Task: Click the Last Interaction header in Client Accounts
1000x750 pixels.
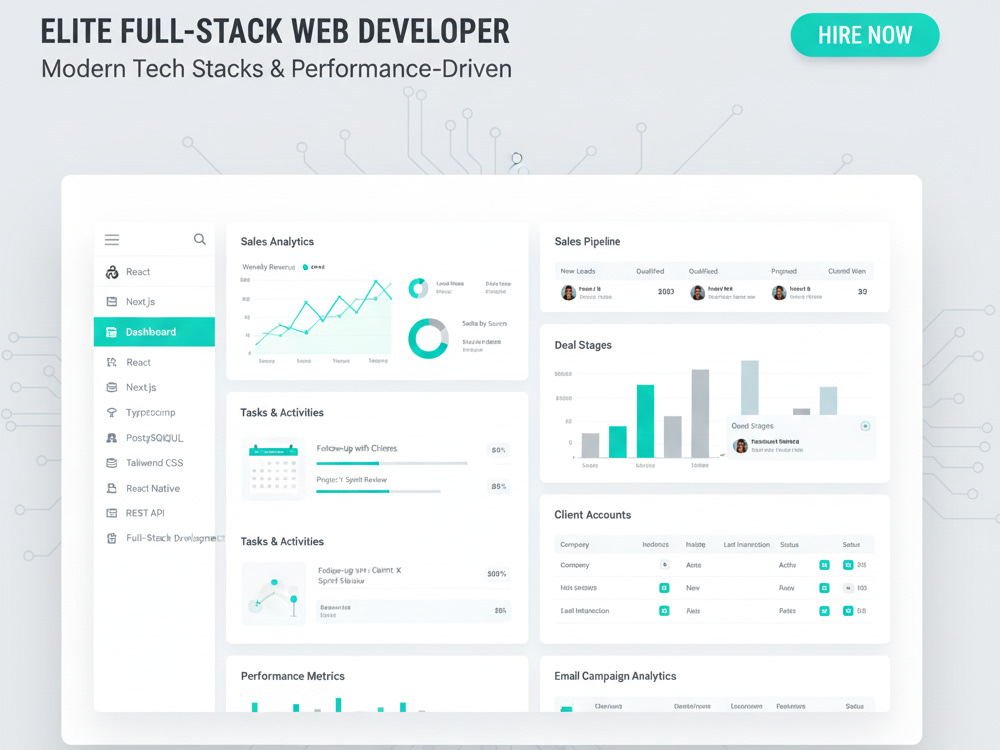Action: tap(747, 545)
